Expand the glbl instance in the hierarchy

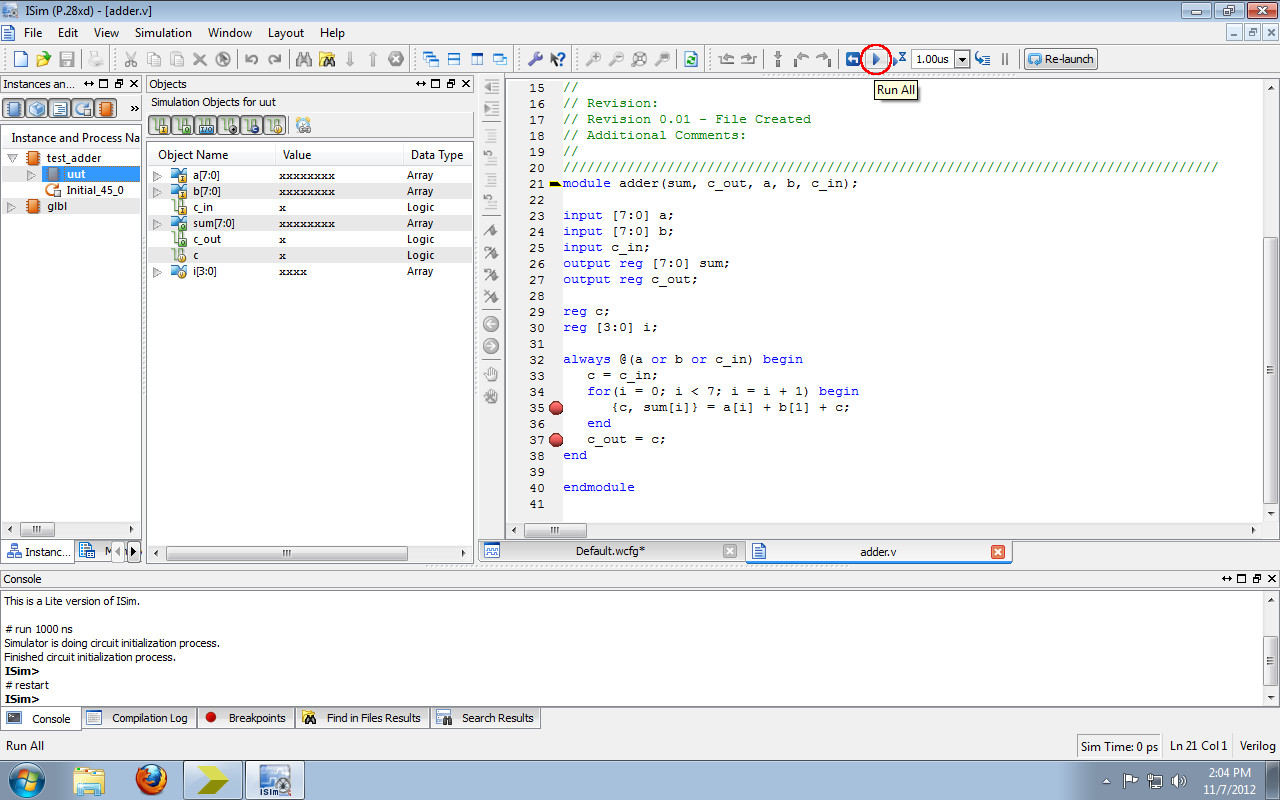(x=13, y=206)
